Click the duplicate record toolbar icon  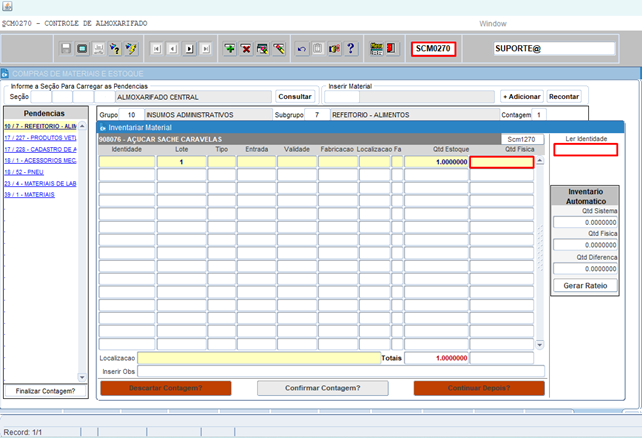(262, 49)
